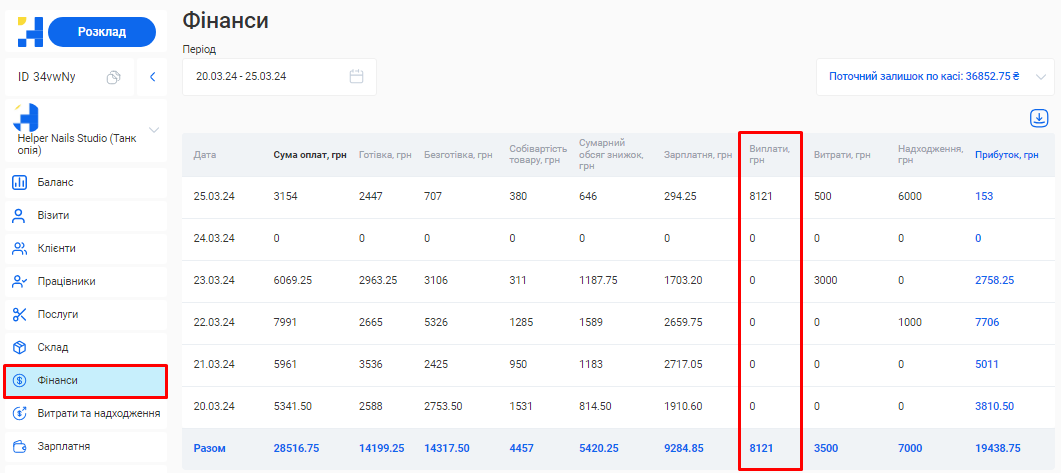Open the Баланс section

click(x=56, y=182)
